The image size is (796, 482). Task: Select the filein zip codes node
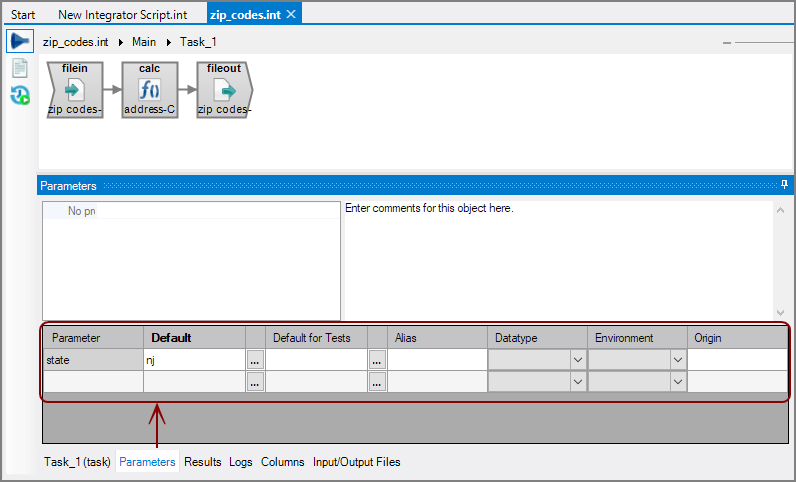[75, 90]
